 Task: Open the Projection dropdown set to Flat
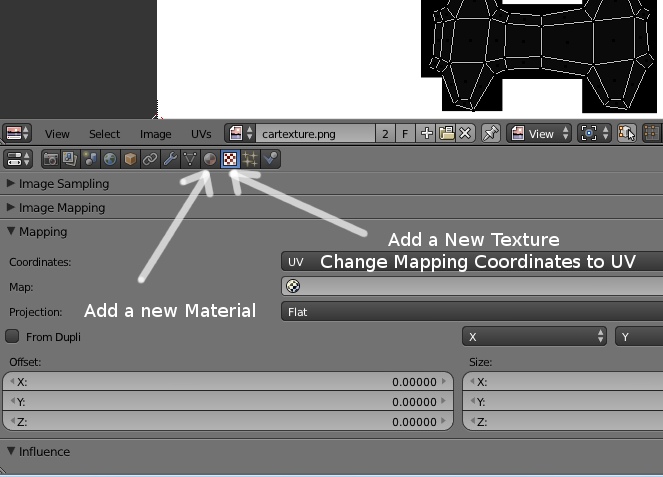tap(470, 312)
